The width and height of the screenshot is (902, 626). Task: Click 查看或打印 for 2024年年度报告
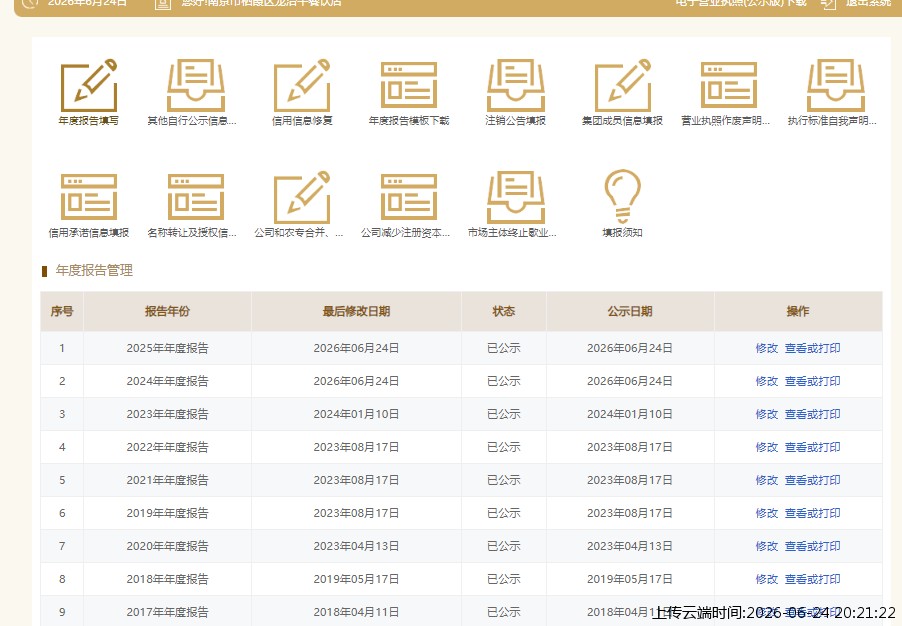(x=812, y=381)
